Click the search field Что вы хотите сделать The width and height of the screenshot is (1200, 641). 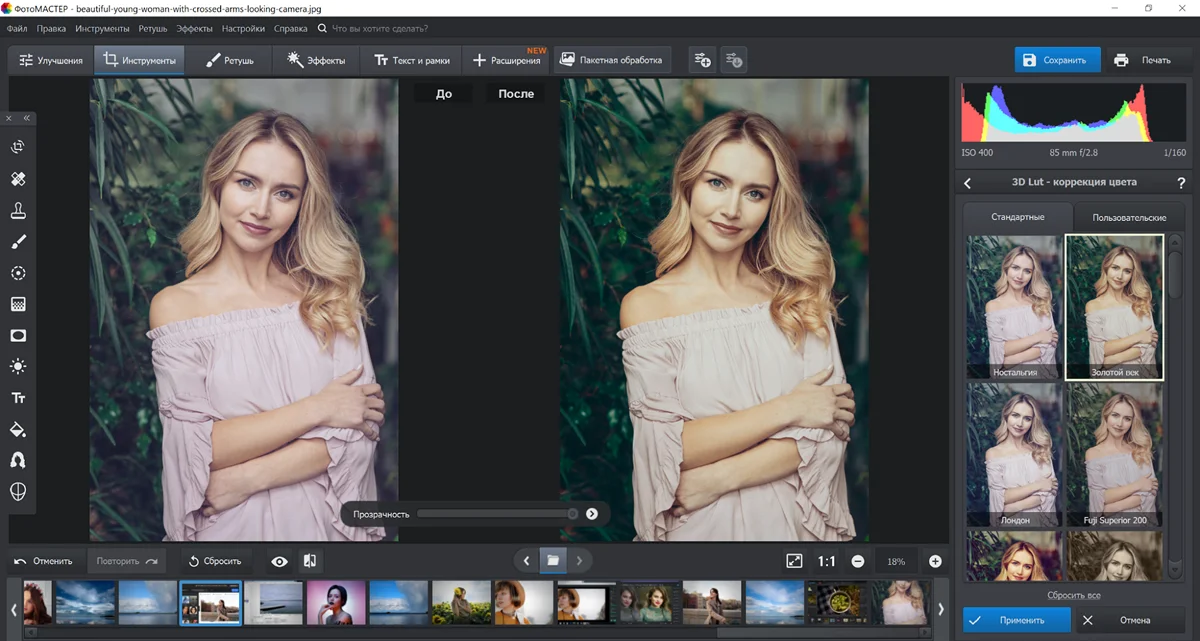(379, 29)
